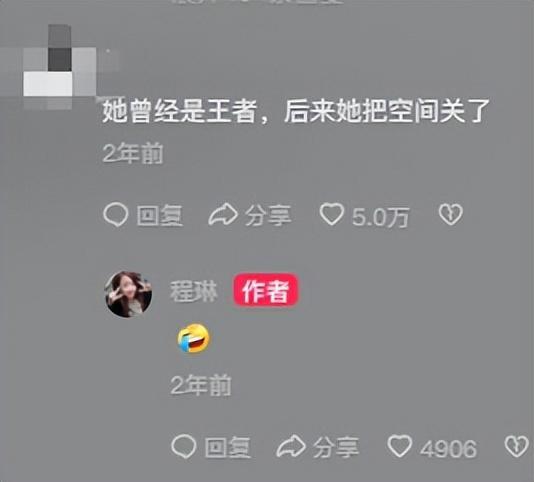Click the 回复 label under the 王者 comment
Screen dimensions: 534x482
160,216
